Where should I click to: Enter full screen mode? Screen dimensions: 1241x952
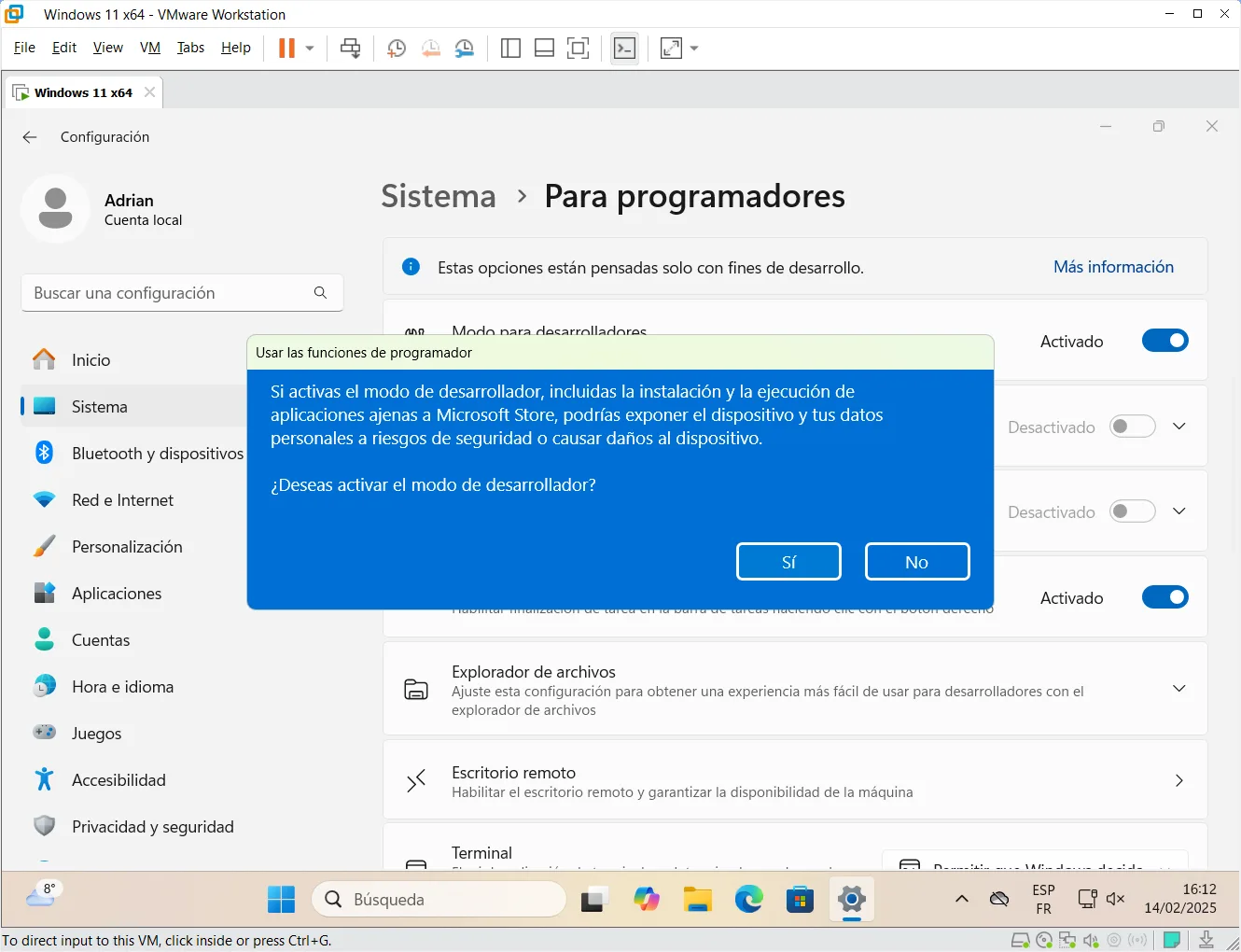pyautogui.click(x=579, y=48)
